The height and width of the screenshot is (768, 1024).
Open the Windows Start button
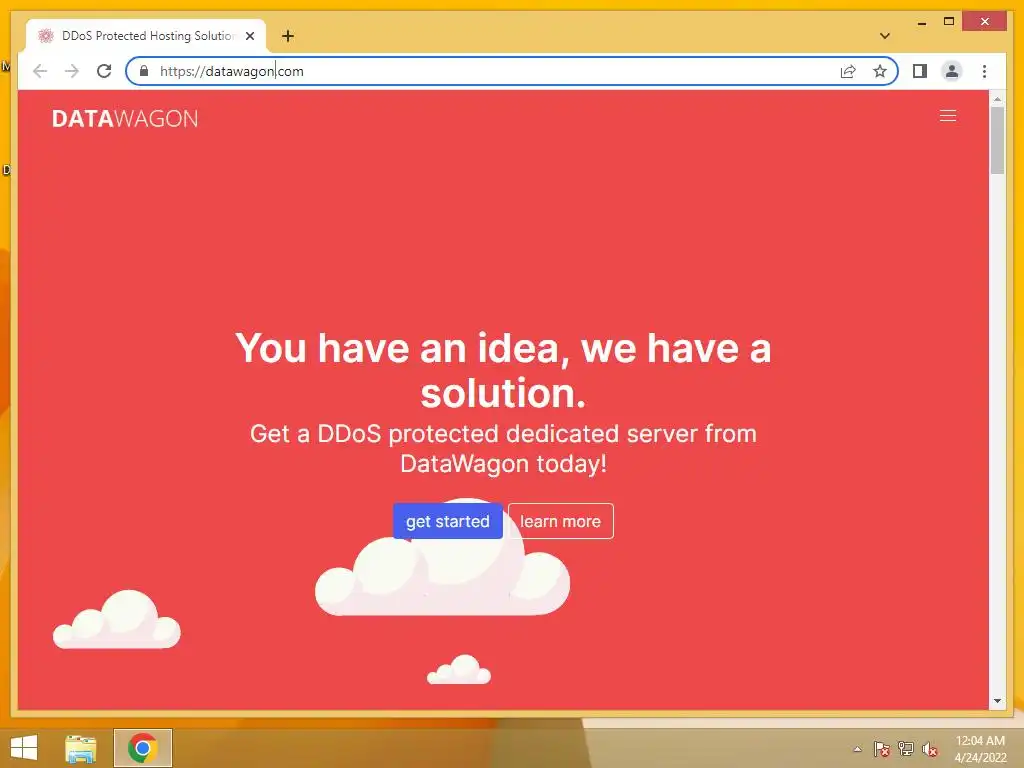24,748
